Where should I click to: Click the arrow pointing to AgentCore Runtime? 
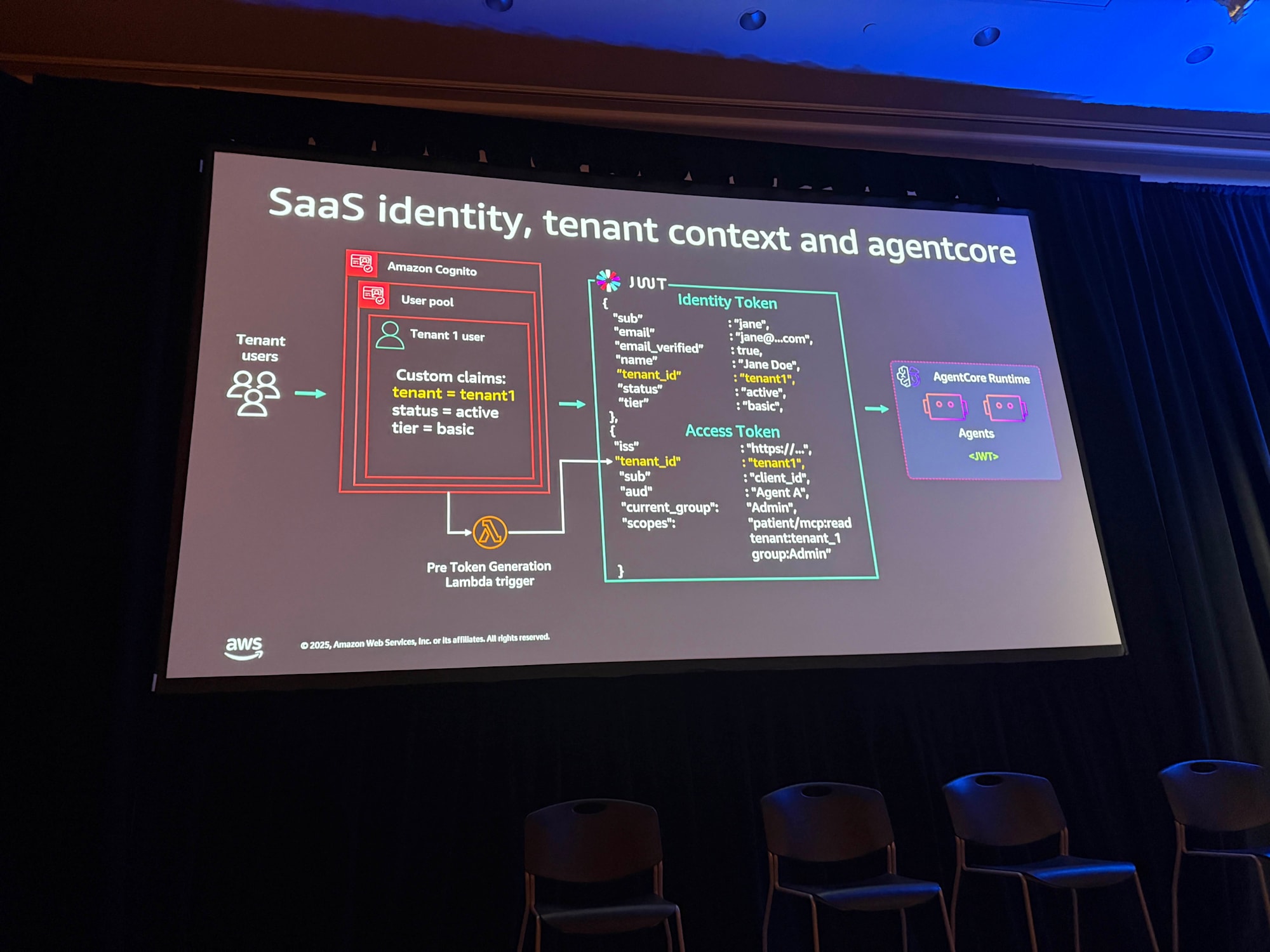click(876, 409)
